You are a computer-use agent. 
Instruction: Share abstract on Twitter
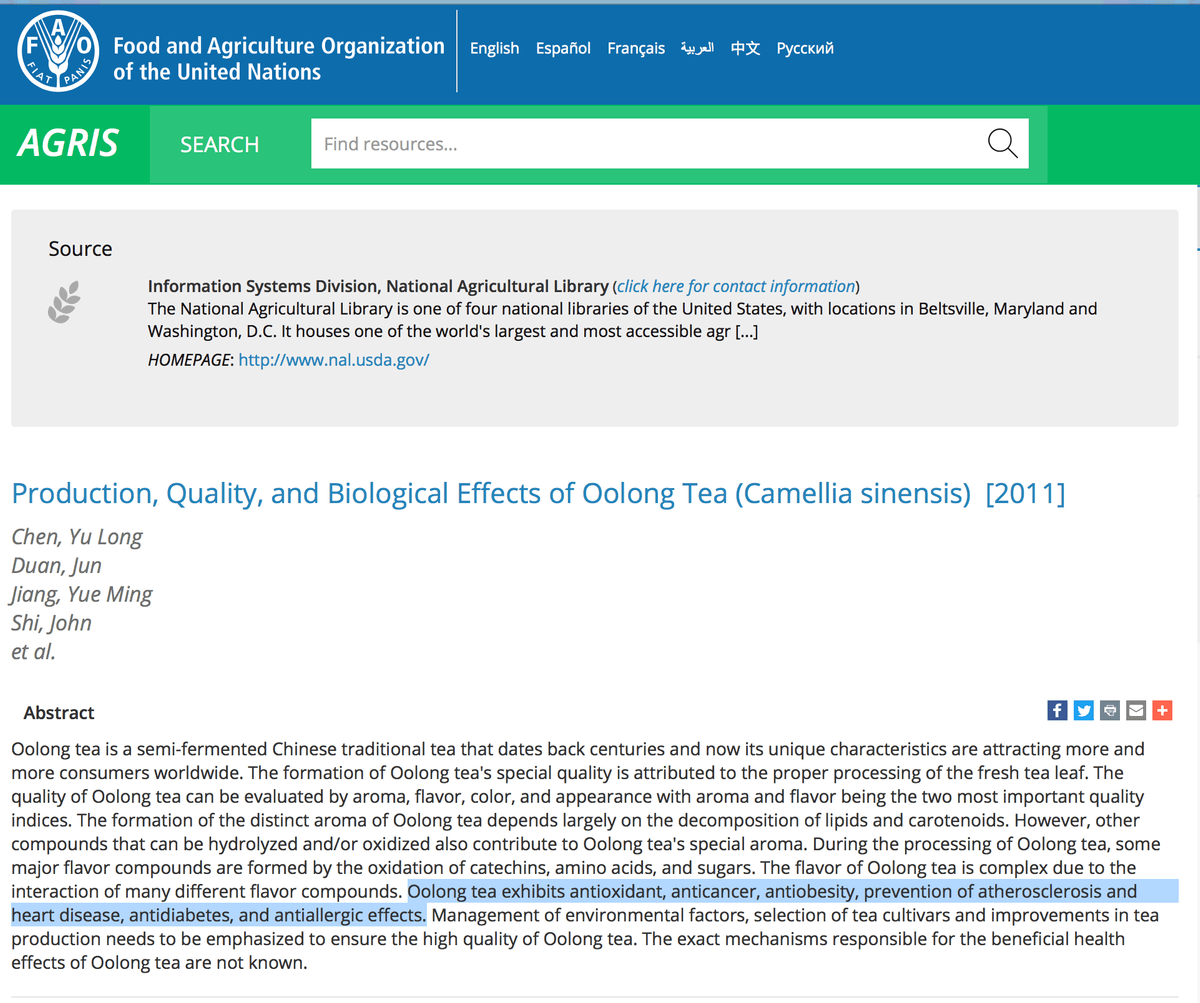tap(1083, 710)
